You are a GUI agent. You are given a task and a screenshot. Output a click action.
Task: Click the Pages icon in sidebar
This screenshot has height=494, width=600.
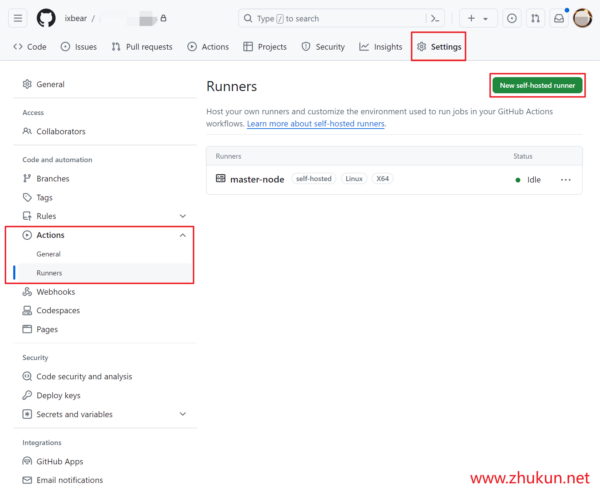(27, 329)
